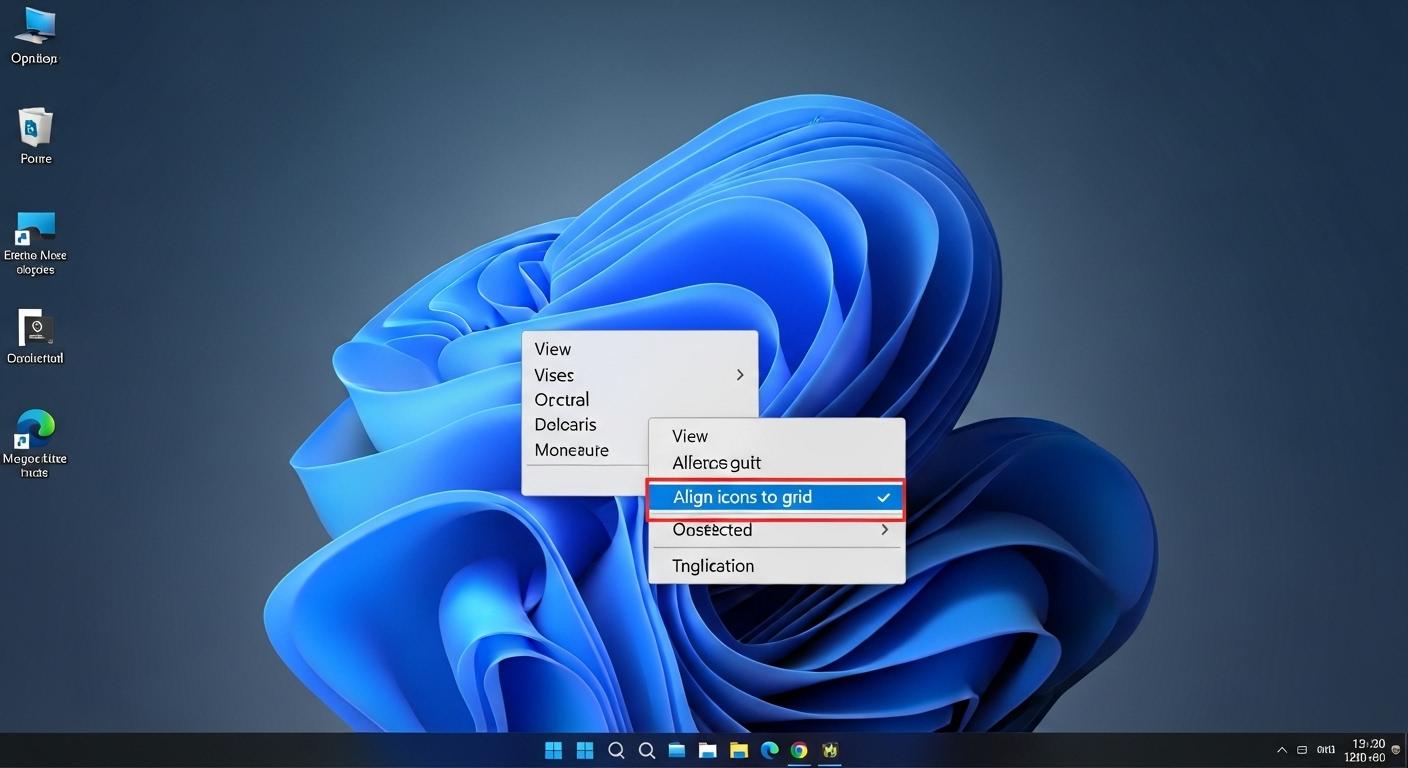
Task: Open the 'Opntion' computer icon on desktop
Action: (x=33, y=33)
